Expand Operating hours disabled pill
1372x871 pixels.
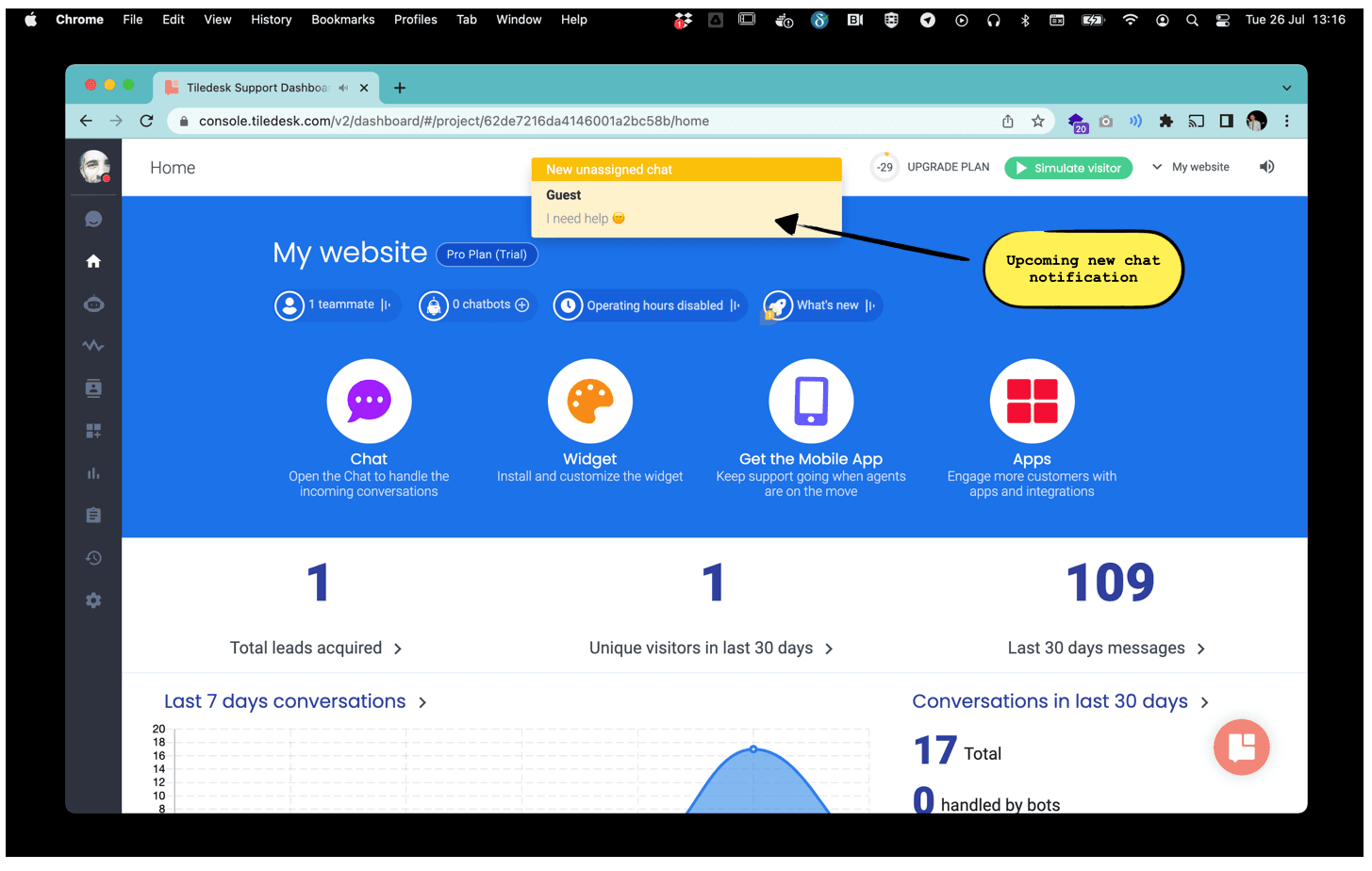tap(649, 305)
